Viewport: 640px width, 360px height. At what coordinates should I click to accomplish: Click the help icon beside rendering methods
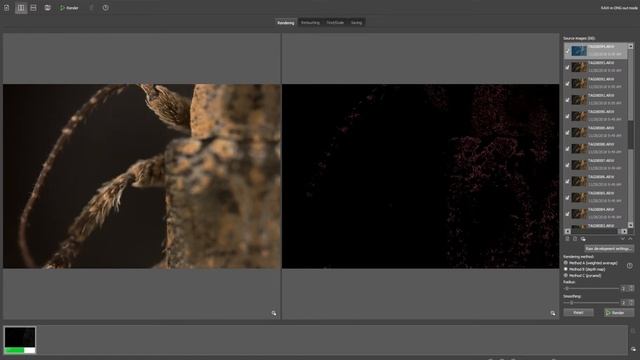630,266
